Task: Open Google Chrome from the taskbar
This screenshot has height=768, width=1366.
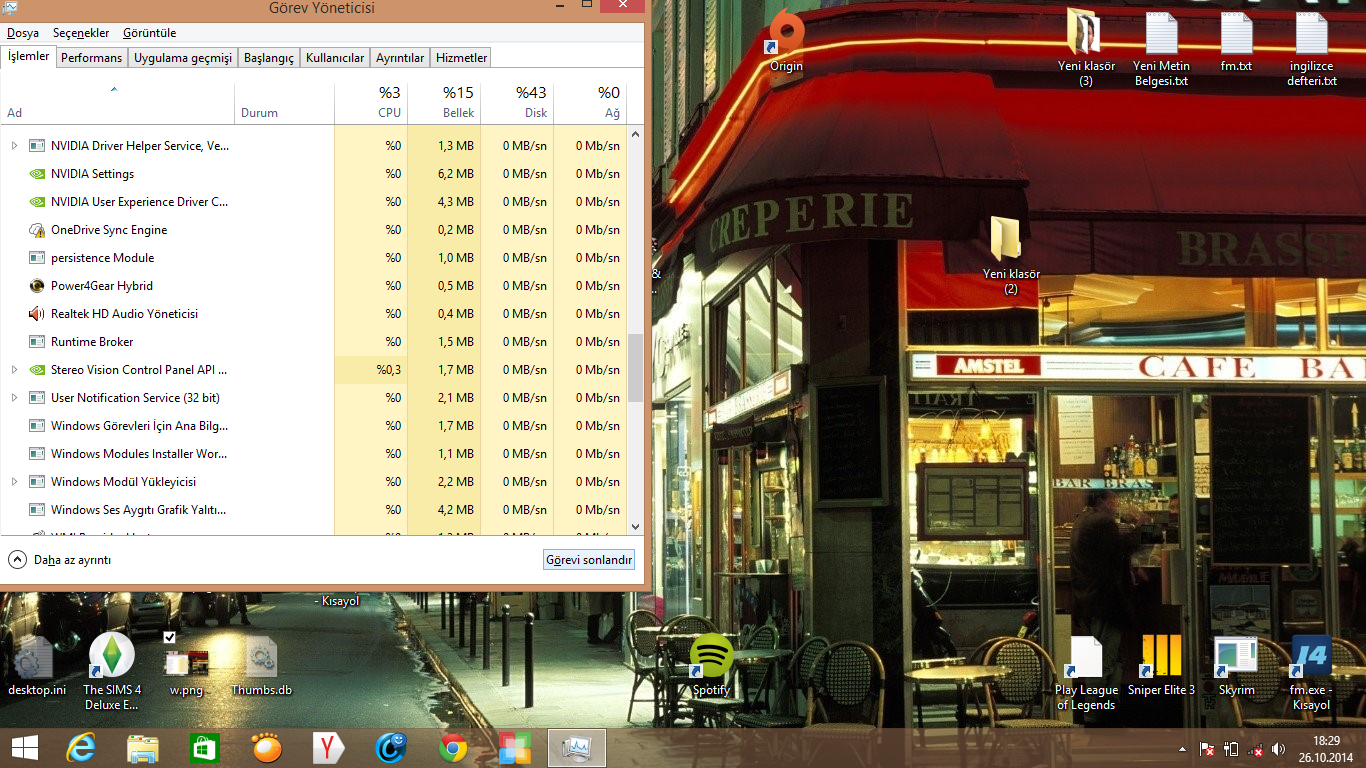Action: coord(453,748)
